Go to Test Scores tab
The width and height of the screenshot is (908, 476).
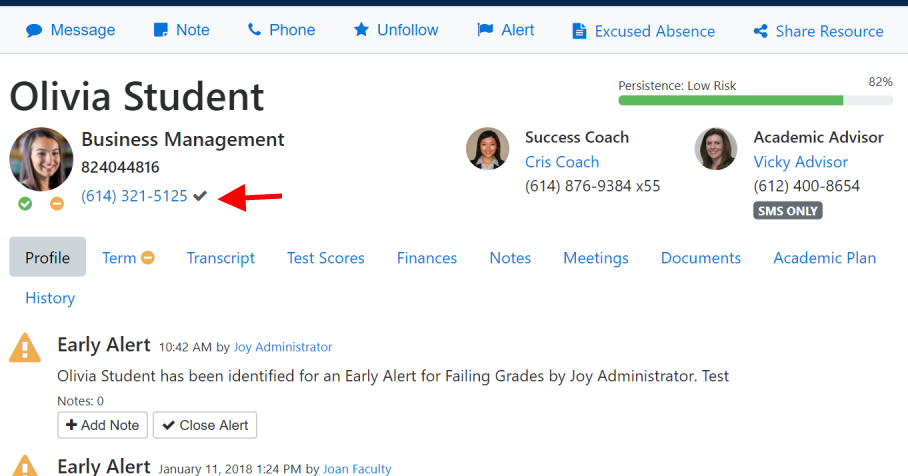(325, 258)
